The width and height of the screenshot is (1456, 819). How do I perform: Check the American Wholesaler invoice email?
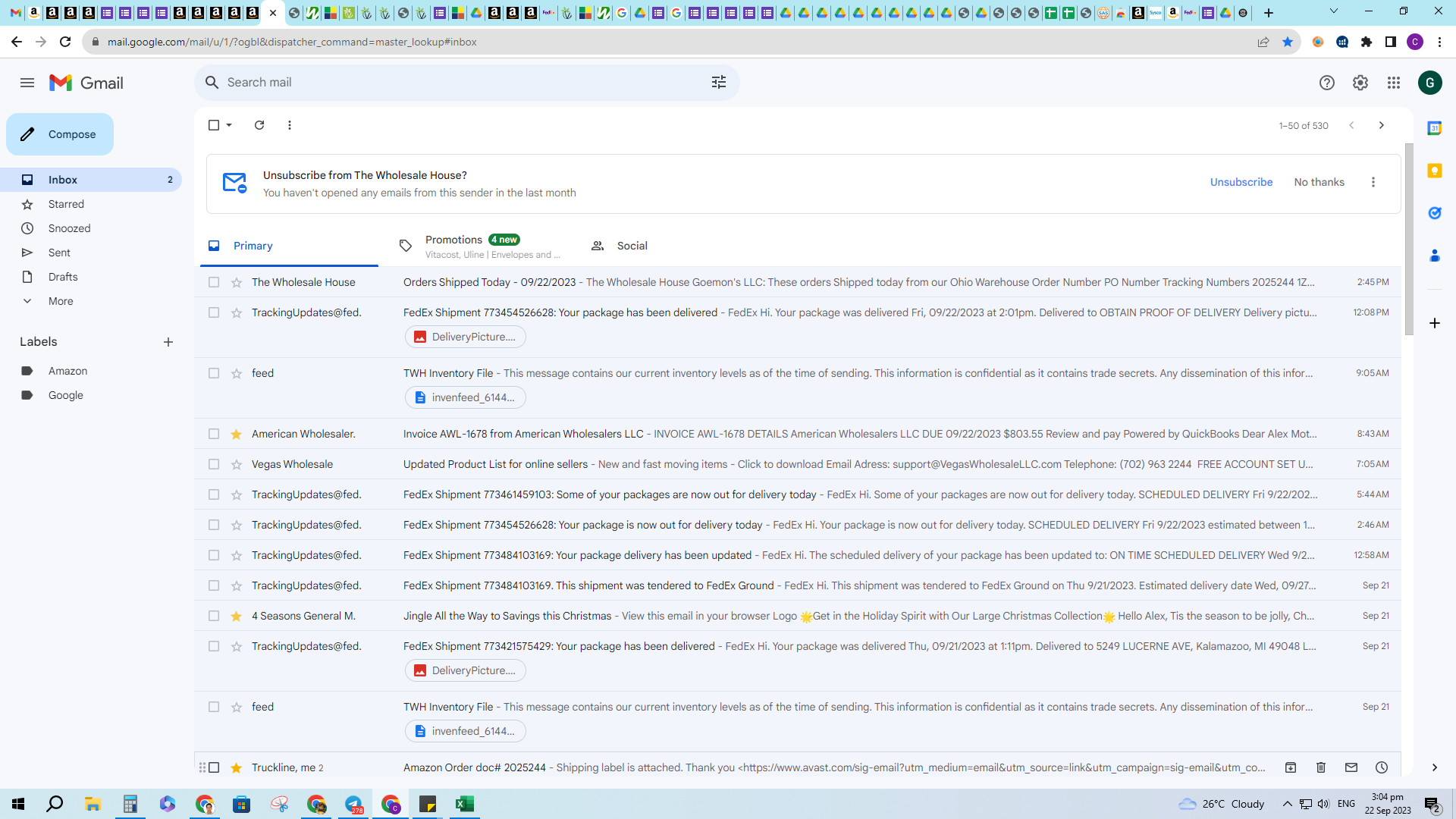click(214, 434)
